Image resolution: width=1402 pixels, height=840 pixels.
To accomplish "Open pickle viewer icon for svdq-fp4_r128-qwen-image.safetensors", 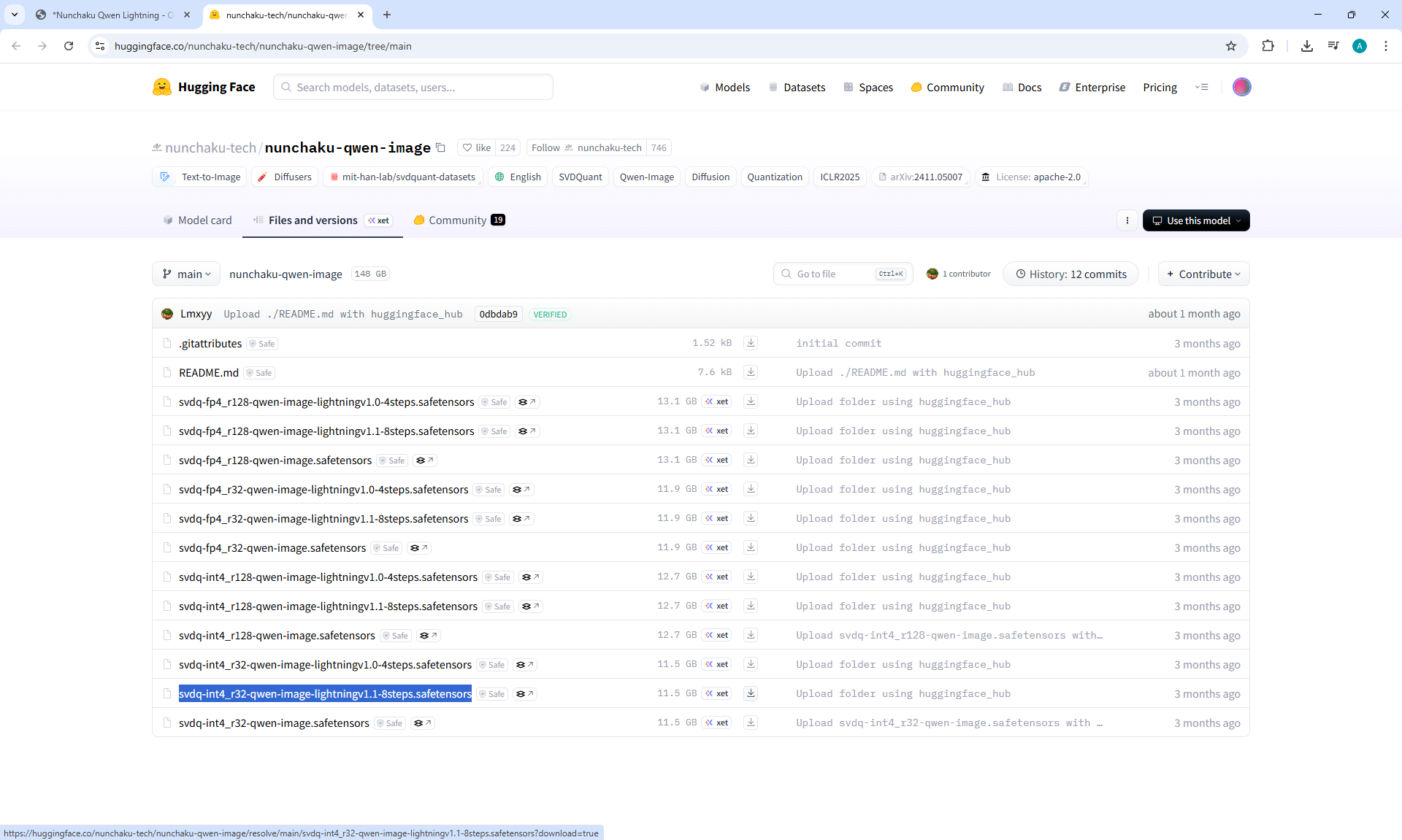I will click(425, 461).
